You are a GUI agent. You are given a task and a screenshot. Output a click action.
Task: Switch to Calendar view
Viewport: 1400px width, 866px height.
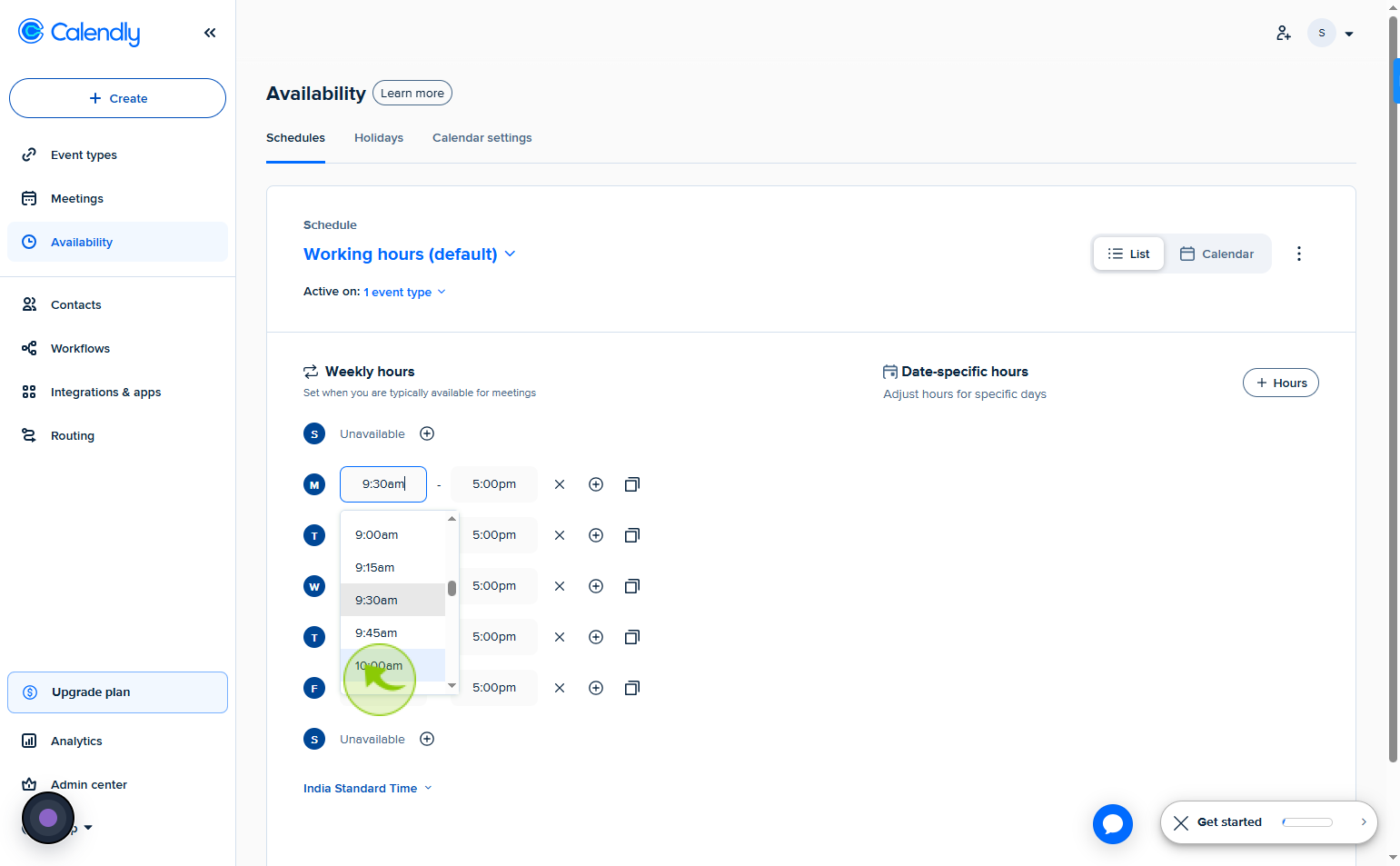pyautogui.click(x=1216, y=254)
